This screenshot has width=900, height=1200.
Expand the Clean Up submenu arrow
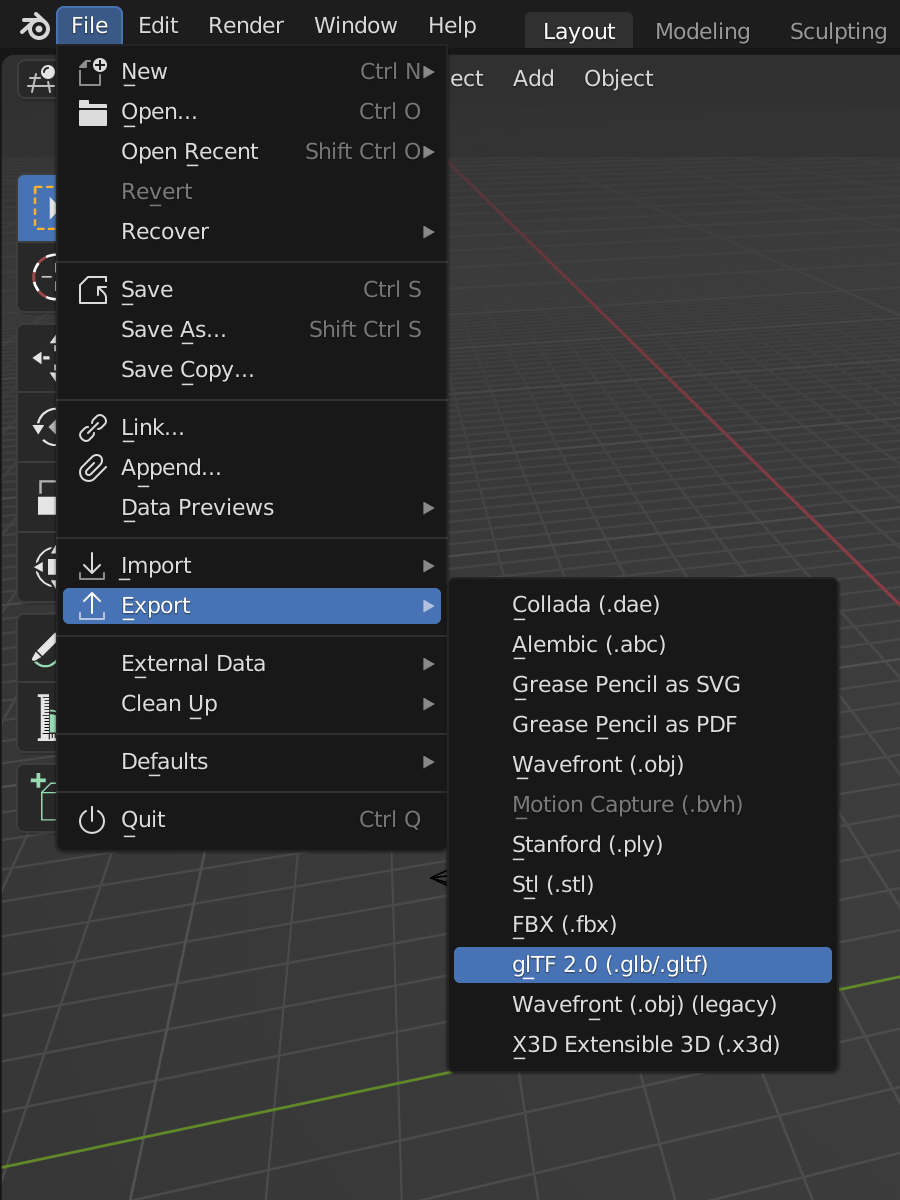pos(429,704)
